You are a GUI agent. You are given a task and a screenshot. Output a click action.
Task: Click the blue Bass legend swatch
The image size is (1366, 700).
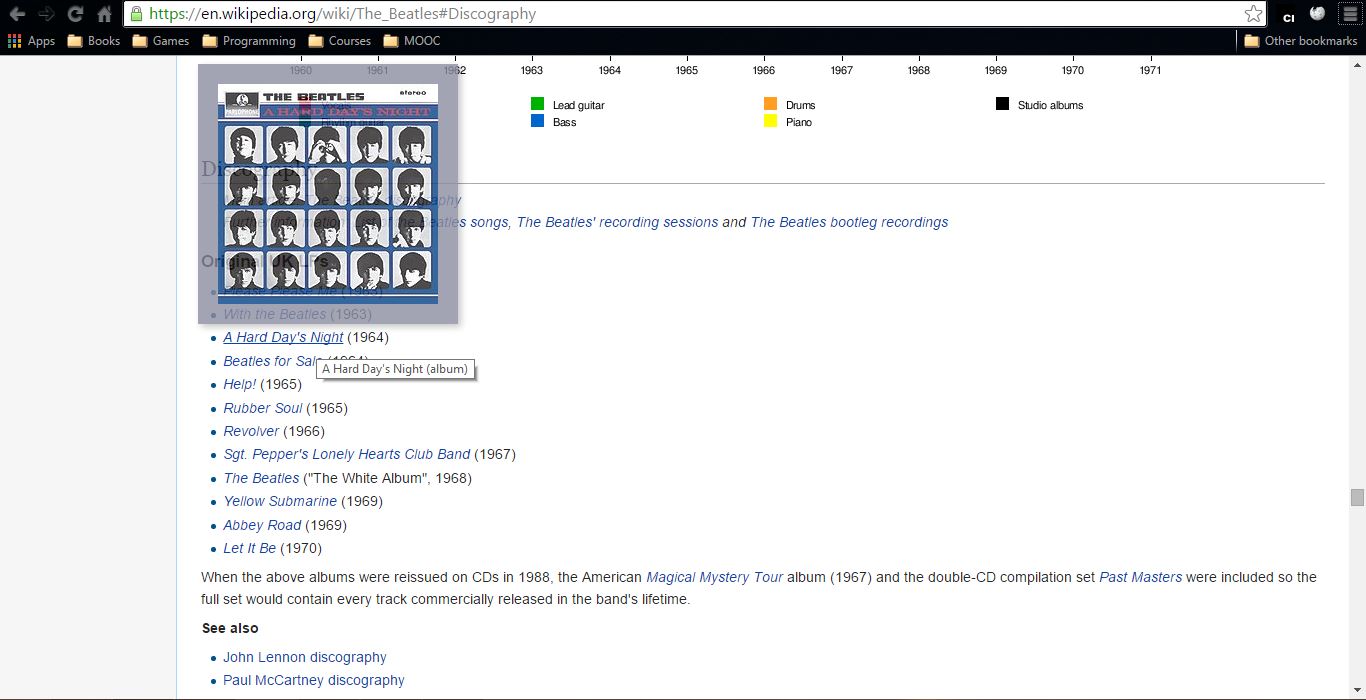tap(537, 121)
